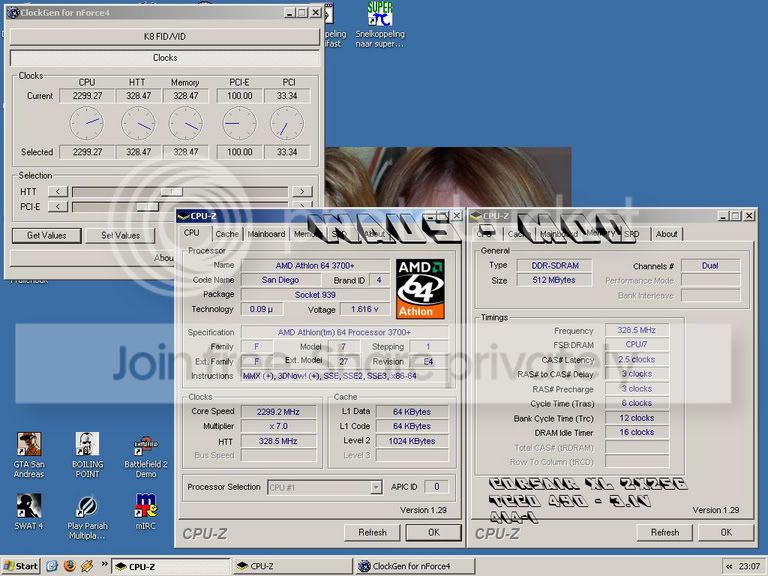Click DRAM Idle Timer 16 clocks value
The height and width of the screenshot is (576, 768).
point(637,432)
